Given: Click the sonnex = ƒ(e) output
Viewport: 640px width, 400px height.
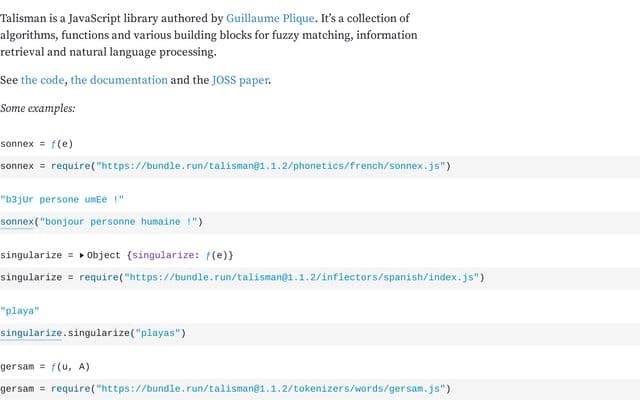Looking at the screenshot, I should pyautogui.click(x=37, y=144).
